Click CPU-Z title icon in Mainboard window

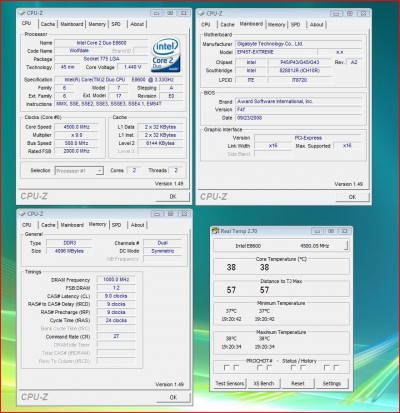point(201,13)
